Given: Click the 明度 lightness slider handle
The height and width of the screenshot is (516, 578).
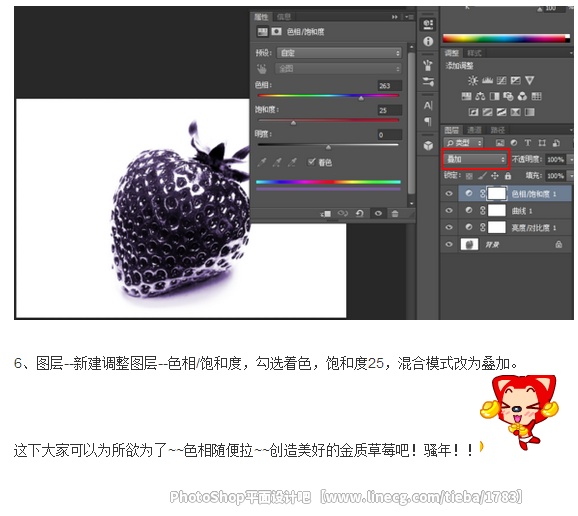Looking at the screenshot, I should (x=328, y=147).
